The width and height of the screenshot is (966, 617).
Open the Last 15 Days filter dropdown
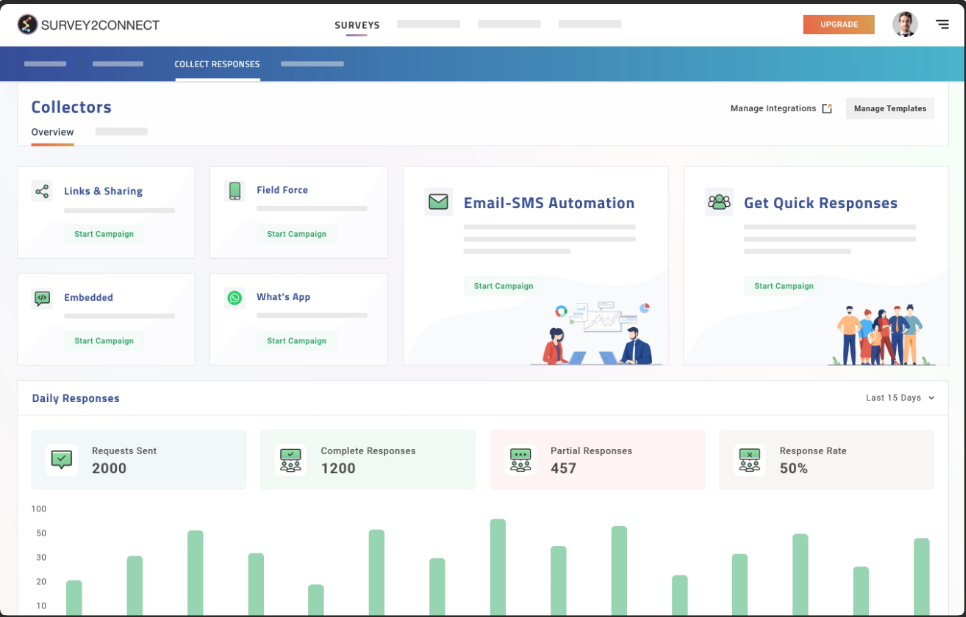click(x=898, y=397)
